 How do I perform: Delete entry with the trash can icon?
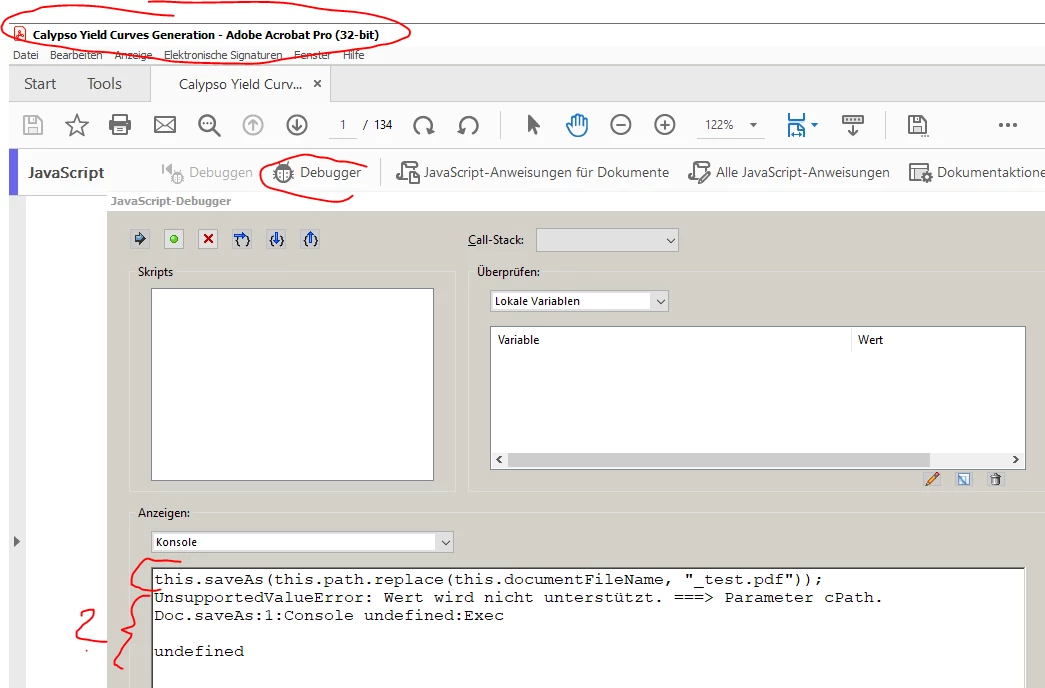point(995,479)
